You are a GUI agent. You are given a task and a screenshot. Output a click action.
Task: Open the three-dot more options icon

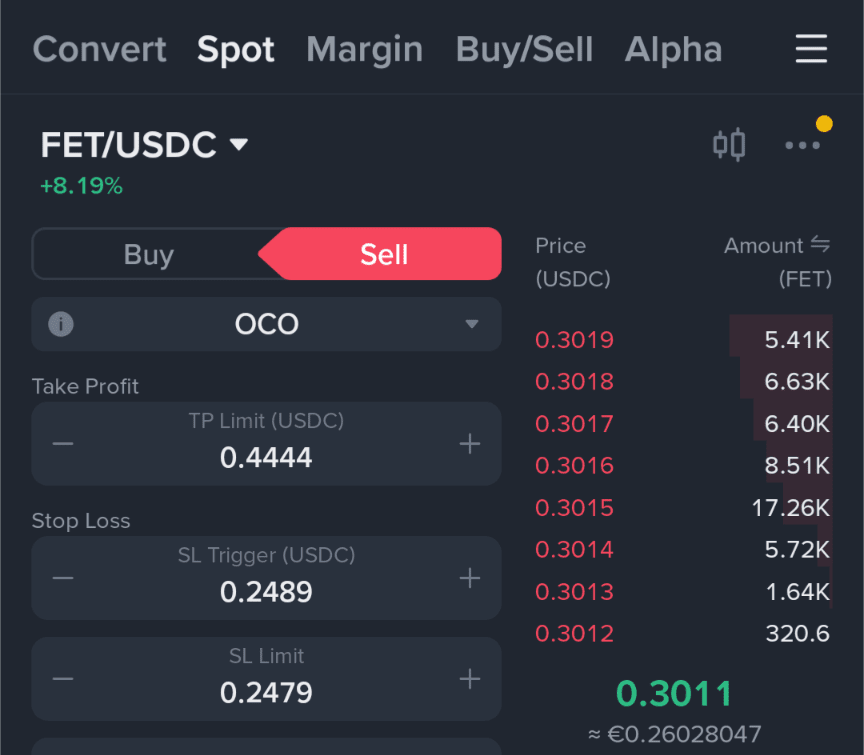click(803, 145)
